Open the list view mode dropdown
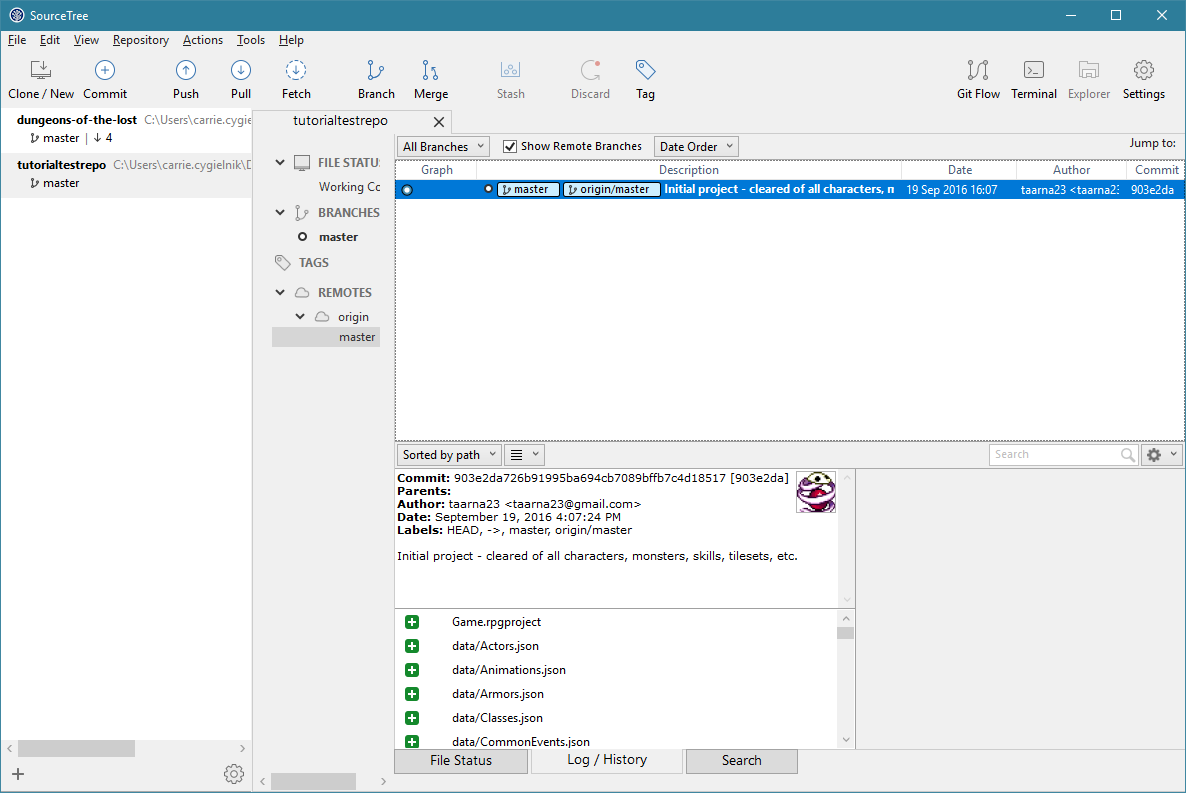Viewport: 1186px width, 793px height. pos(524,455)
